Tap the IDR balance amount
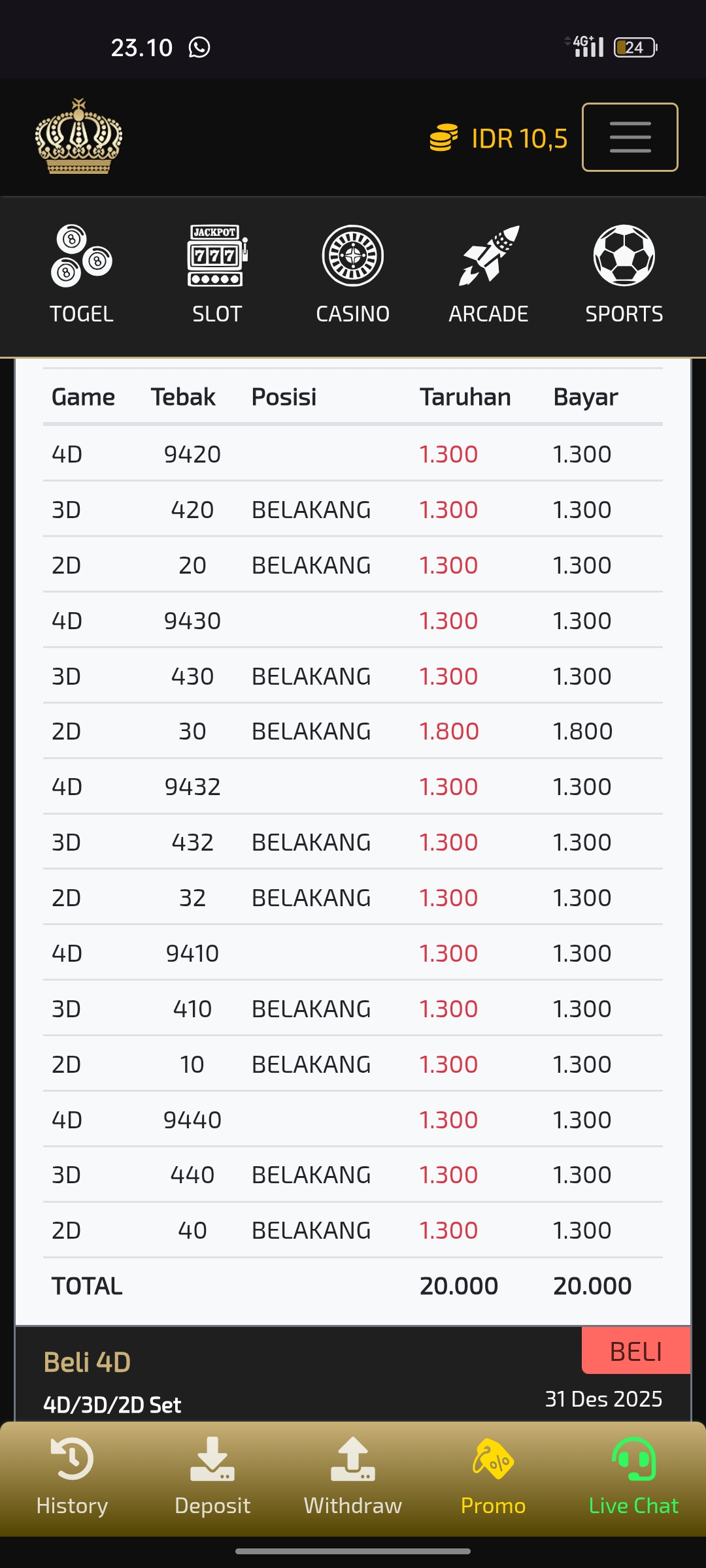The image size is (706, 1568). coord(519,139)
